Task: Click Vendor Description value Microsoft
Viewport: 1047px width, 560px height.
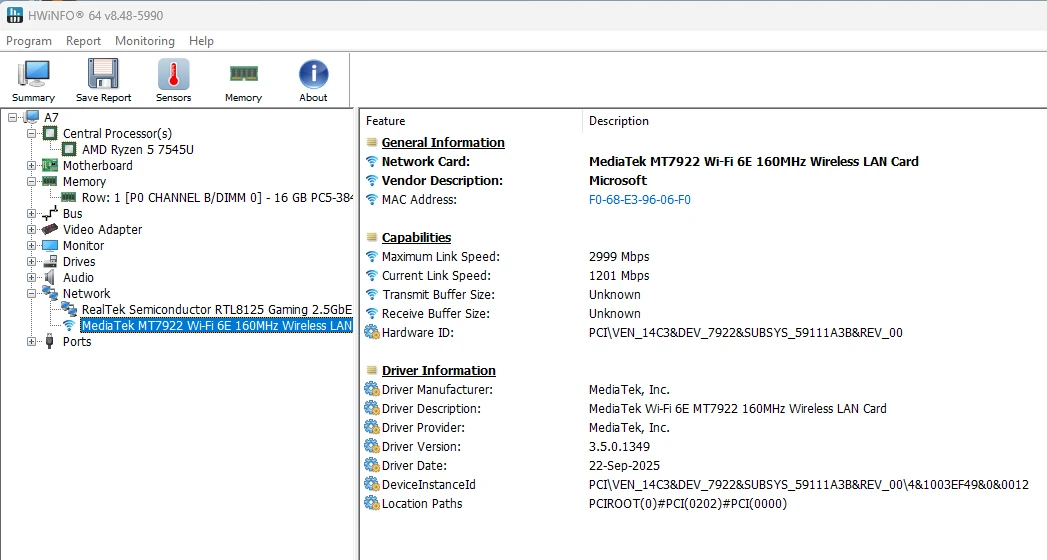Action: click(618, 180)
